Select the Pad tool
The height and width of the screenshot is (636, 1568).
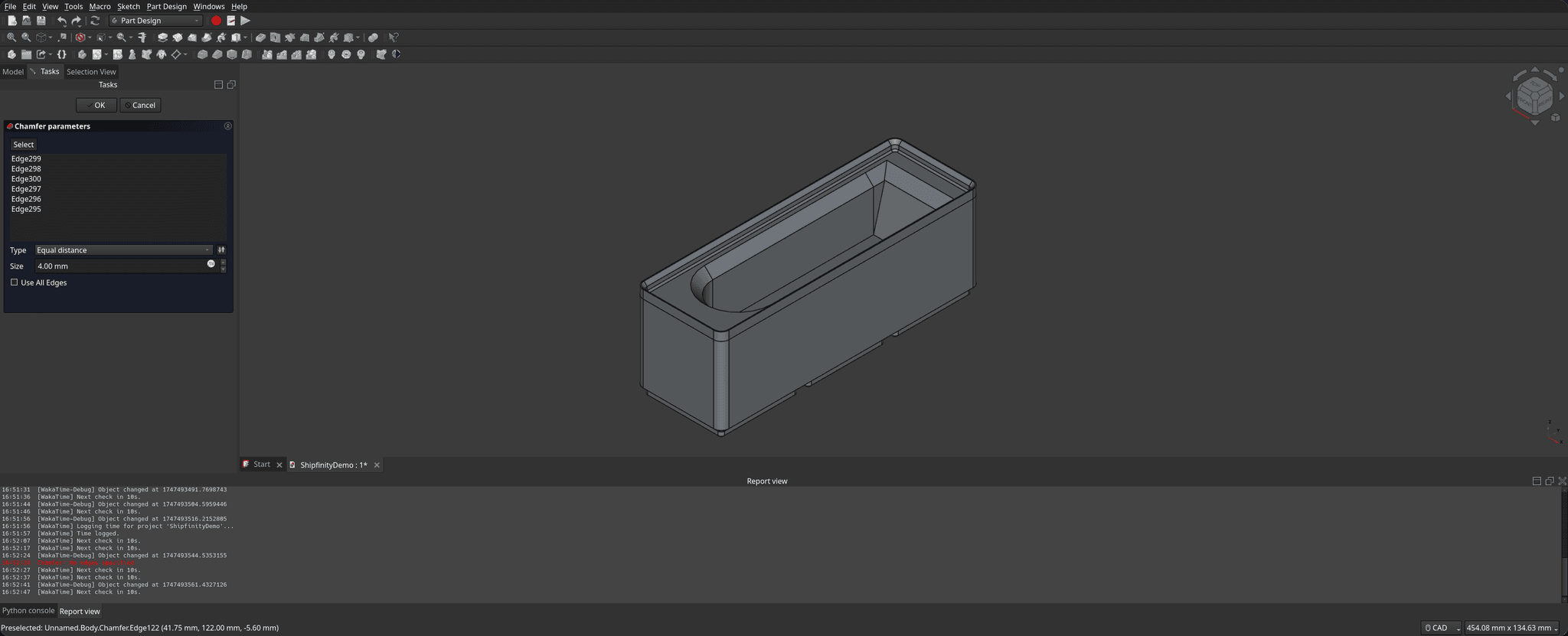click(162, 37)
